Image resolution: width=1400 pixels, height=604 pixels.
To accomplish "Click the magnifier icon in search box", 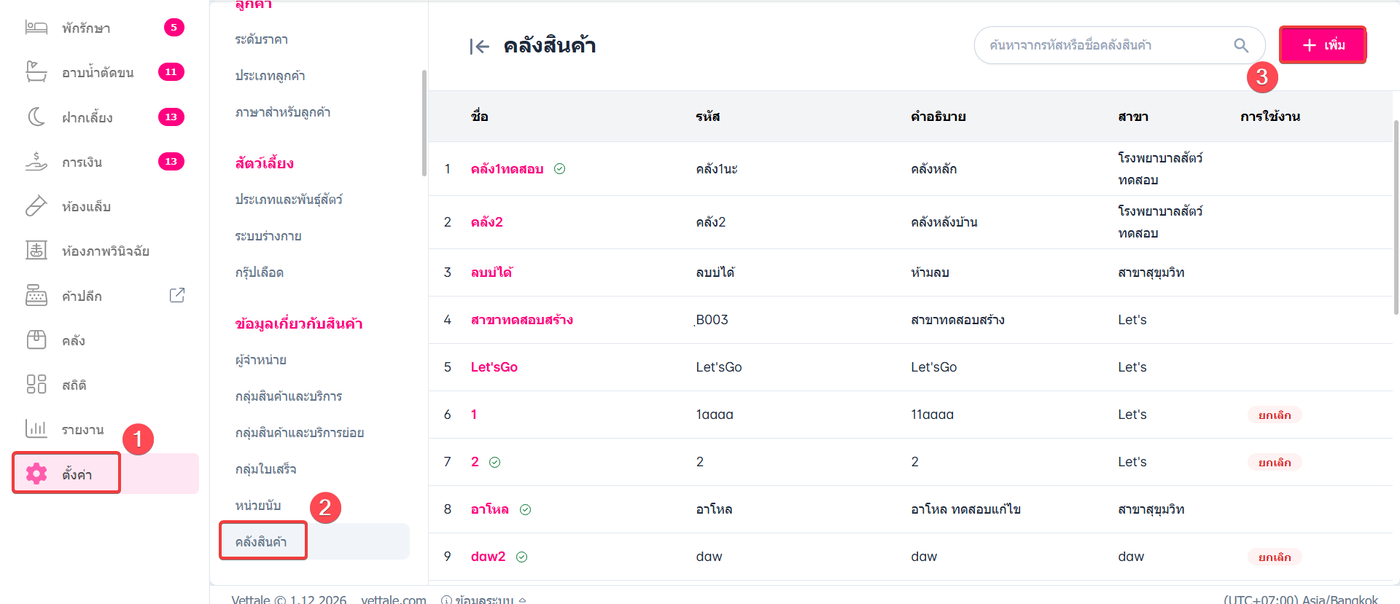I will point(1241,45).
